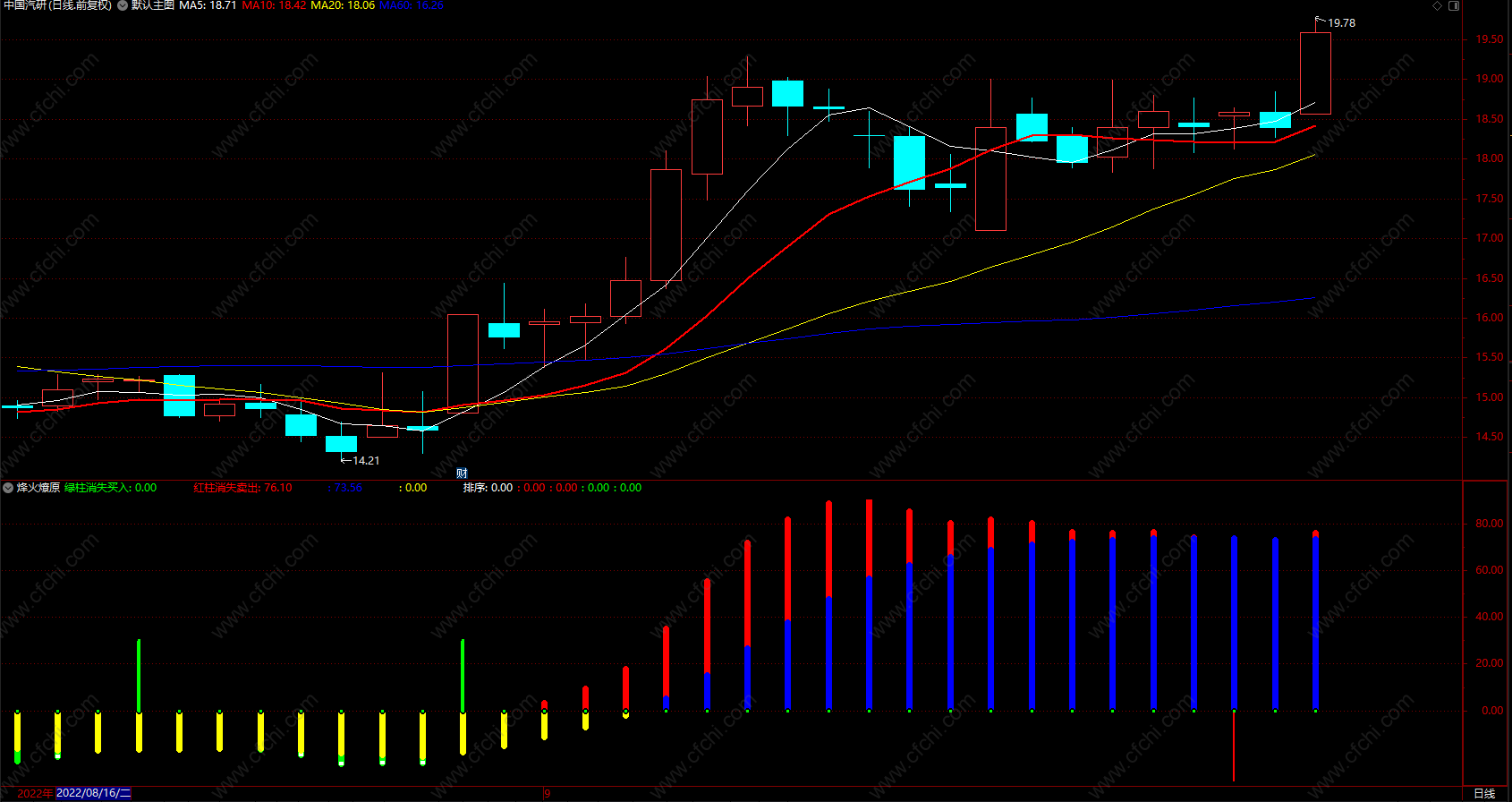
Task: Click the 2022年 year label on time axis
Action: click(36, 793)
